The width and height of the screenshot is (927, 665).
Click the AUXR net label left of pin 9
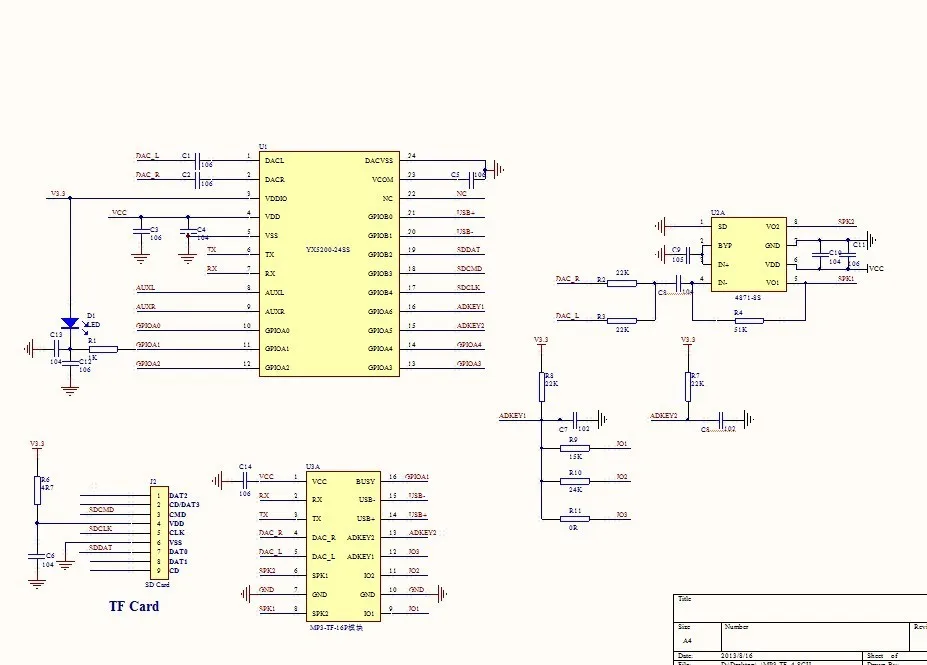(145, 307)
